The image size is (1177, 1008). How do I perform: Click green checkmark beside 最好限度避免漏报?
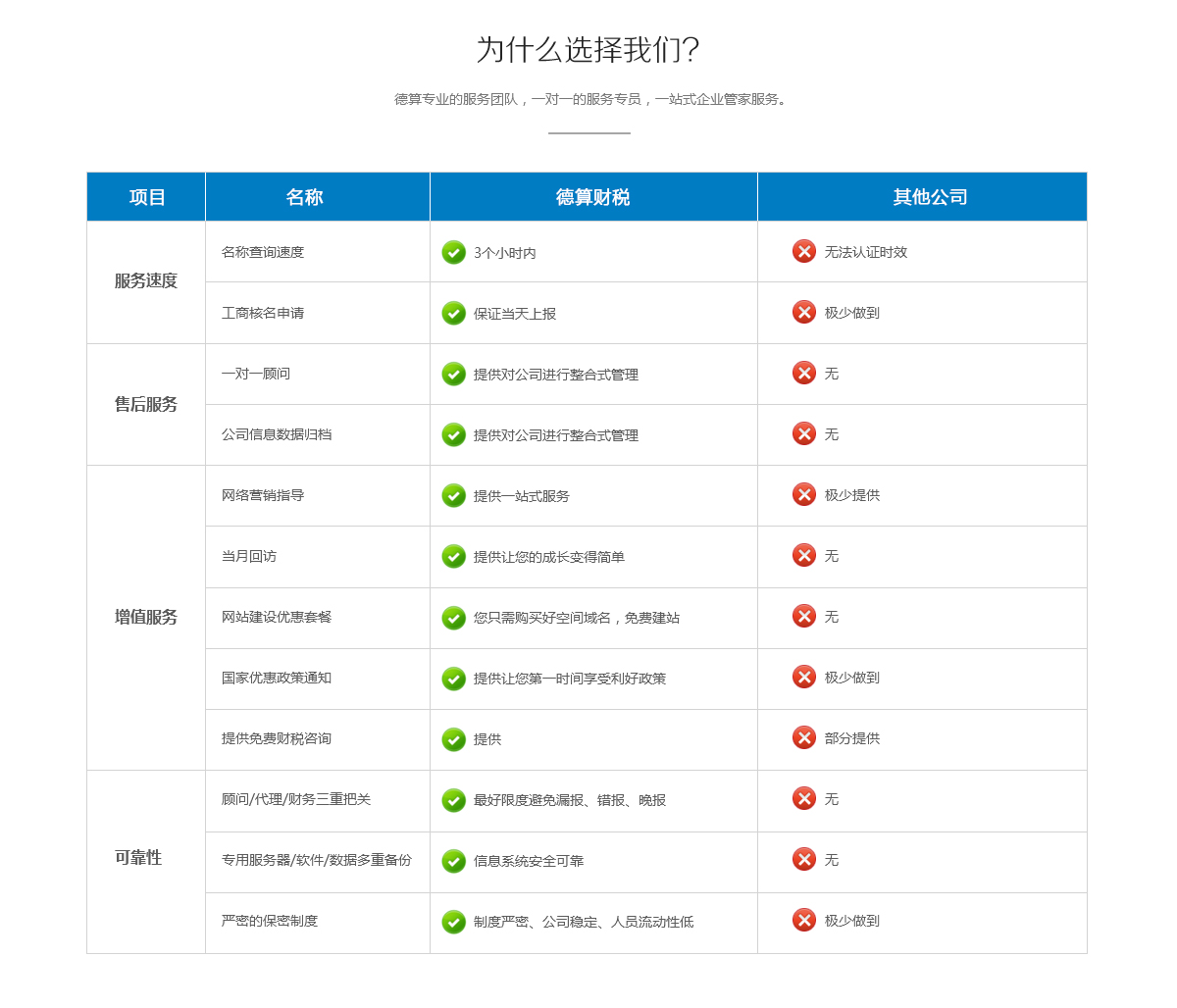(453, 800)
